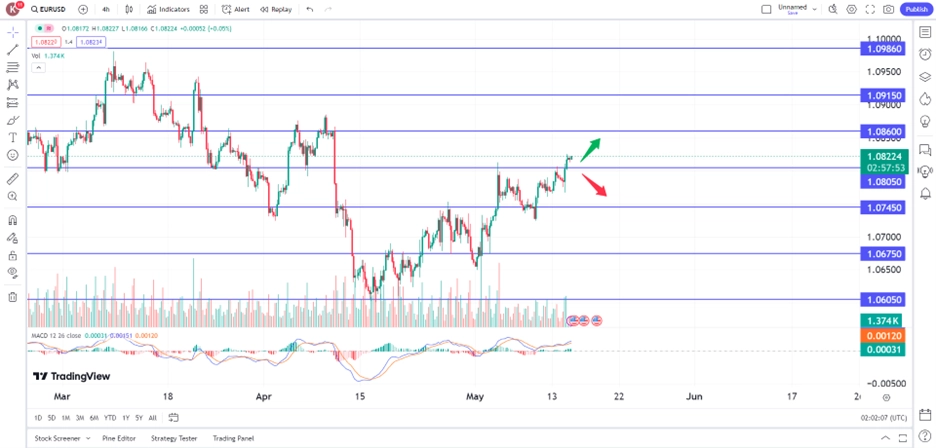
Task: Set the time range to 5D
Action: click(x=52, y=418)
